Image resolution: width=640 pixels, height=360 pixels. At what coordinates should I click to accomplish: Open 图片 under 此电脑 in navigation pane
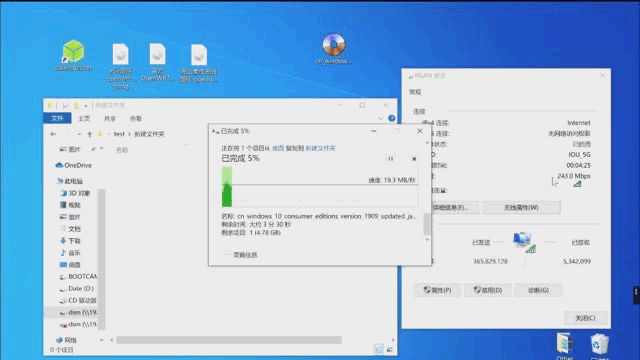tap(70, 217)
